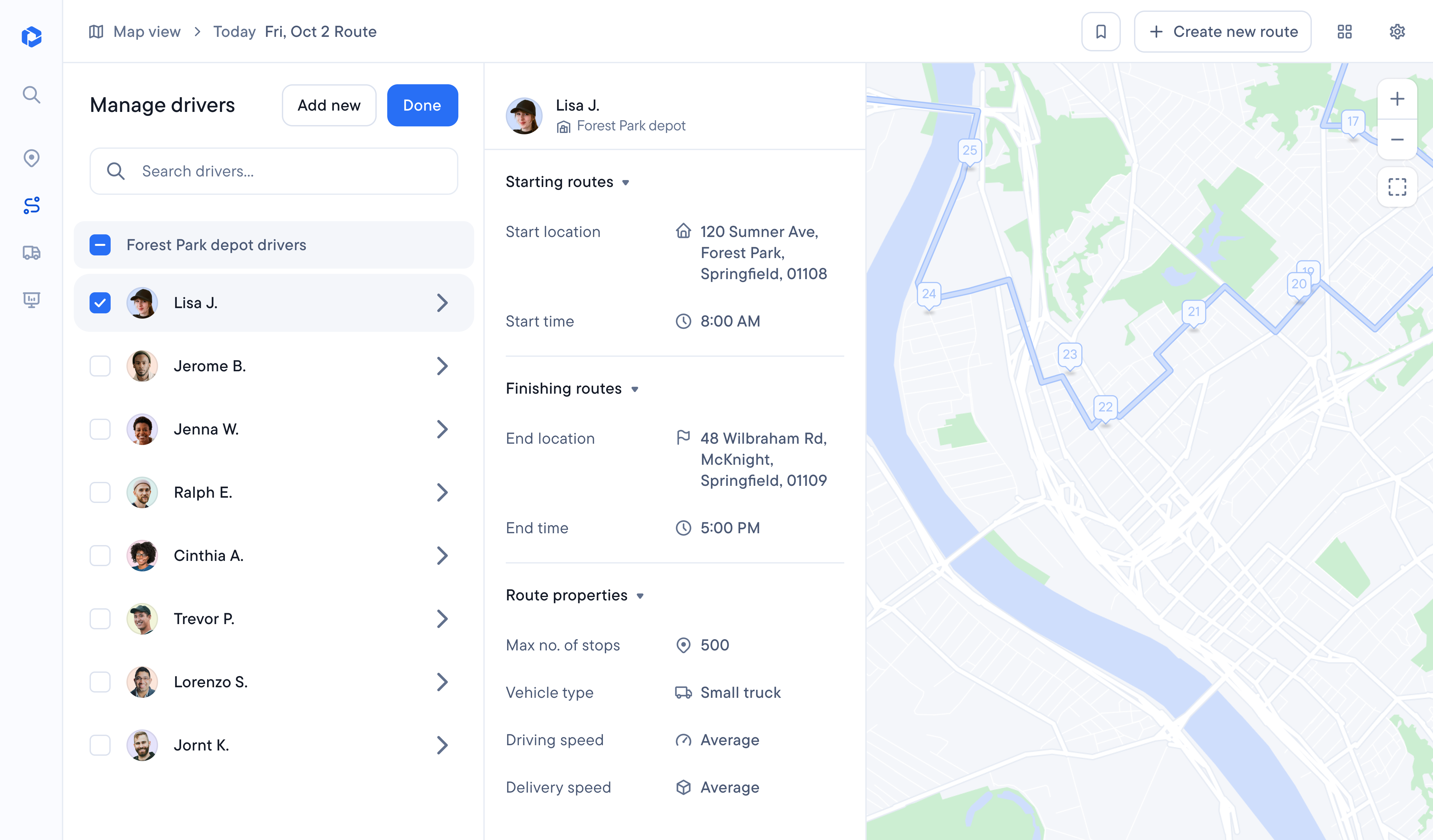Check the Lorenzo S. checkbox
The image size is (1433, 840).
[100, 682]
